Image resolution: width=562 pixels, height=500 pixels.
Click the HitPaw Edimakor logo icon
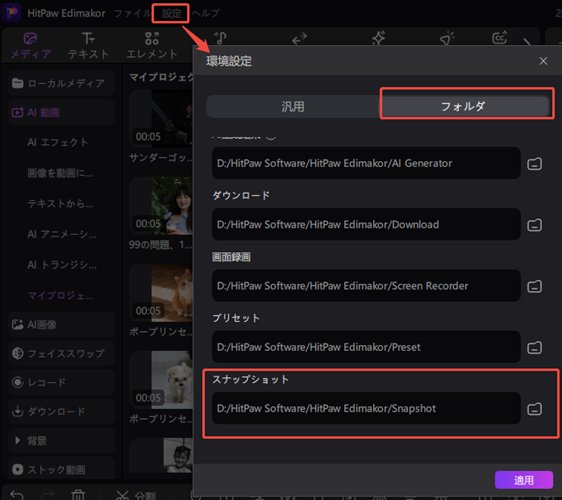(12, 13)
